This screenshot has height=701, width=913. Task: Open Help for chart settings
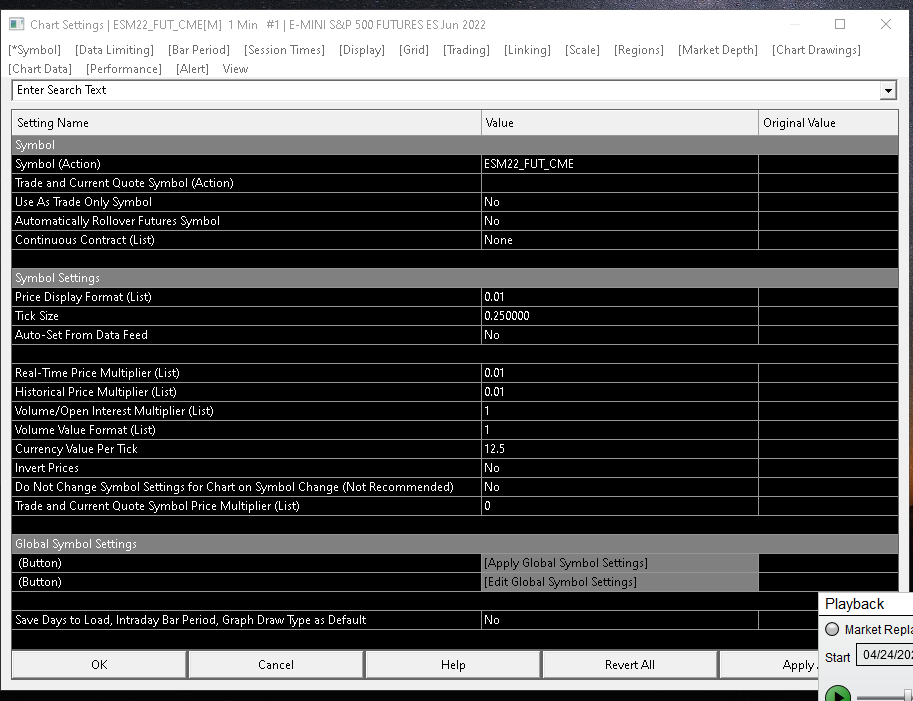pyautogui.click(x=453, y=664)
